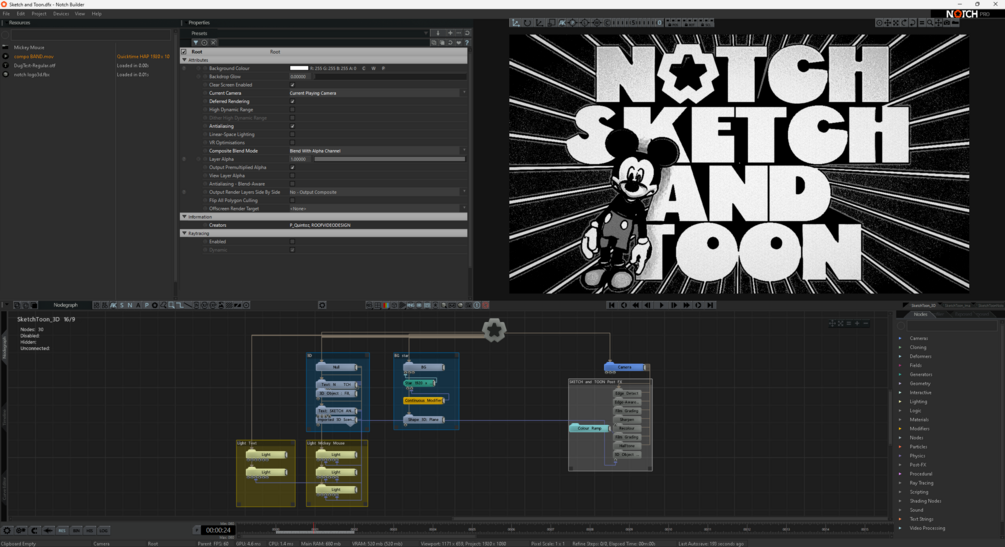This screenshot has width=1005, height=547.
Task: Adjust the Backdrop Glow slider
Action: pos(389,76)
